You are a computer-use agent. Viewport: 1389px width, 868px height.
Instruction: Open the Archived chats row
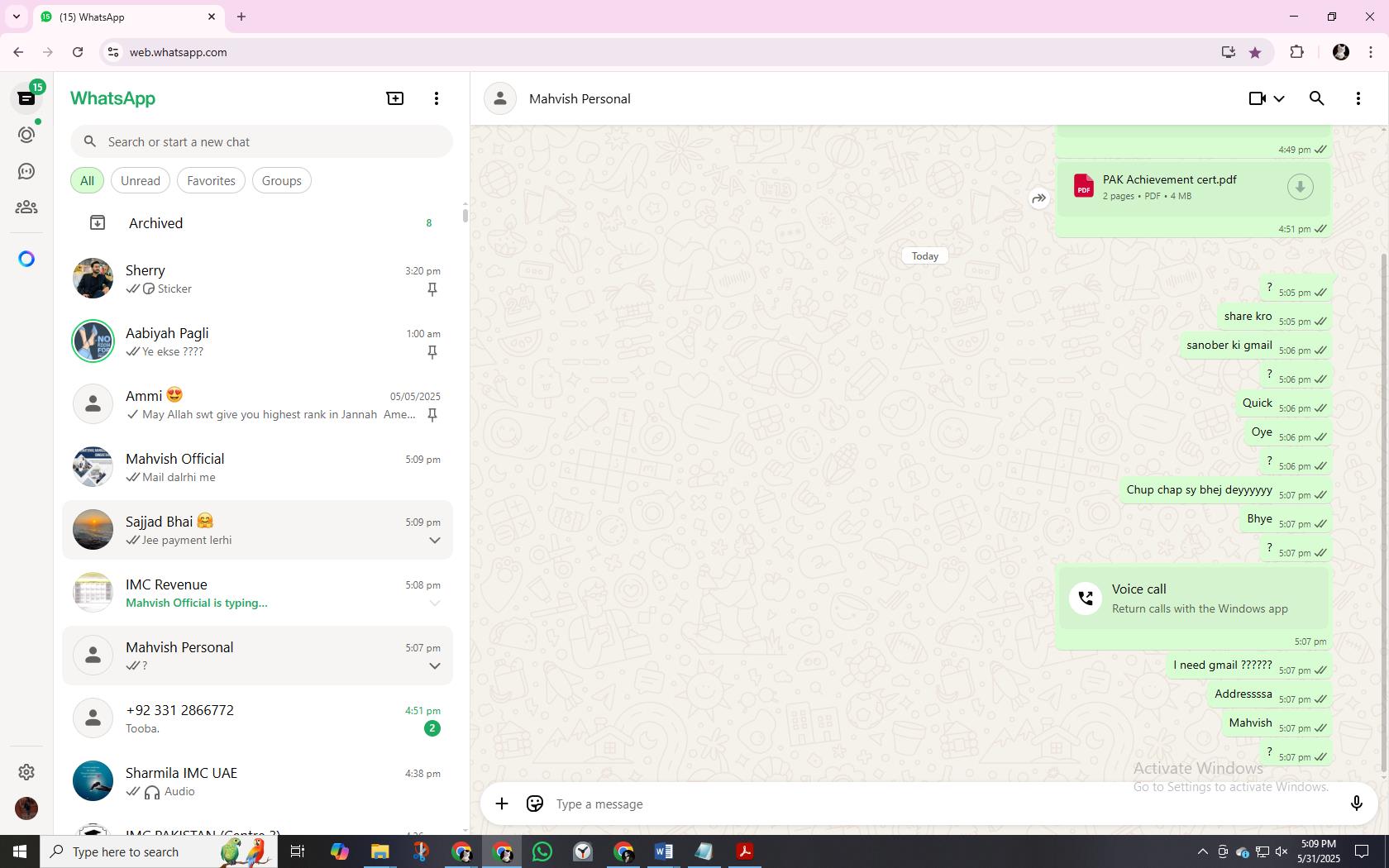pos(258,222)
